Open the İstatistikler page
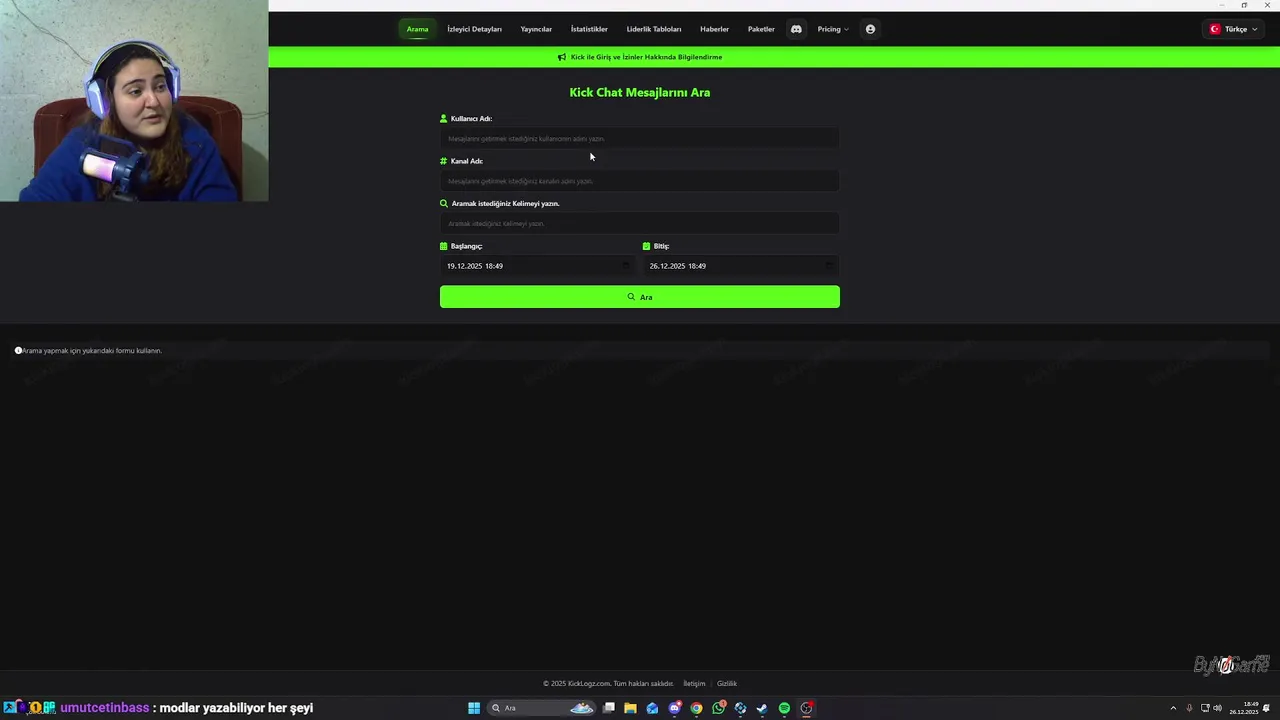The height and width of the screenshot is (720, 1280). pyautogui.click(x=589, y=29)
